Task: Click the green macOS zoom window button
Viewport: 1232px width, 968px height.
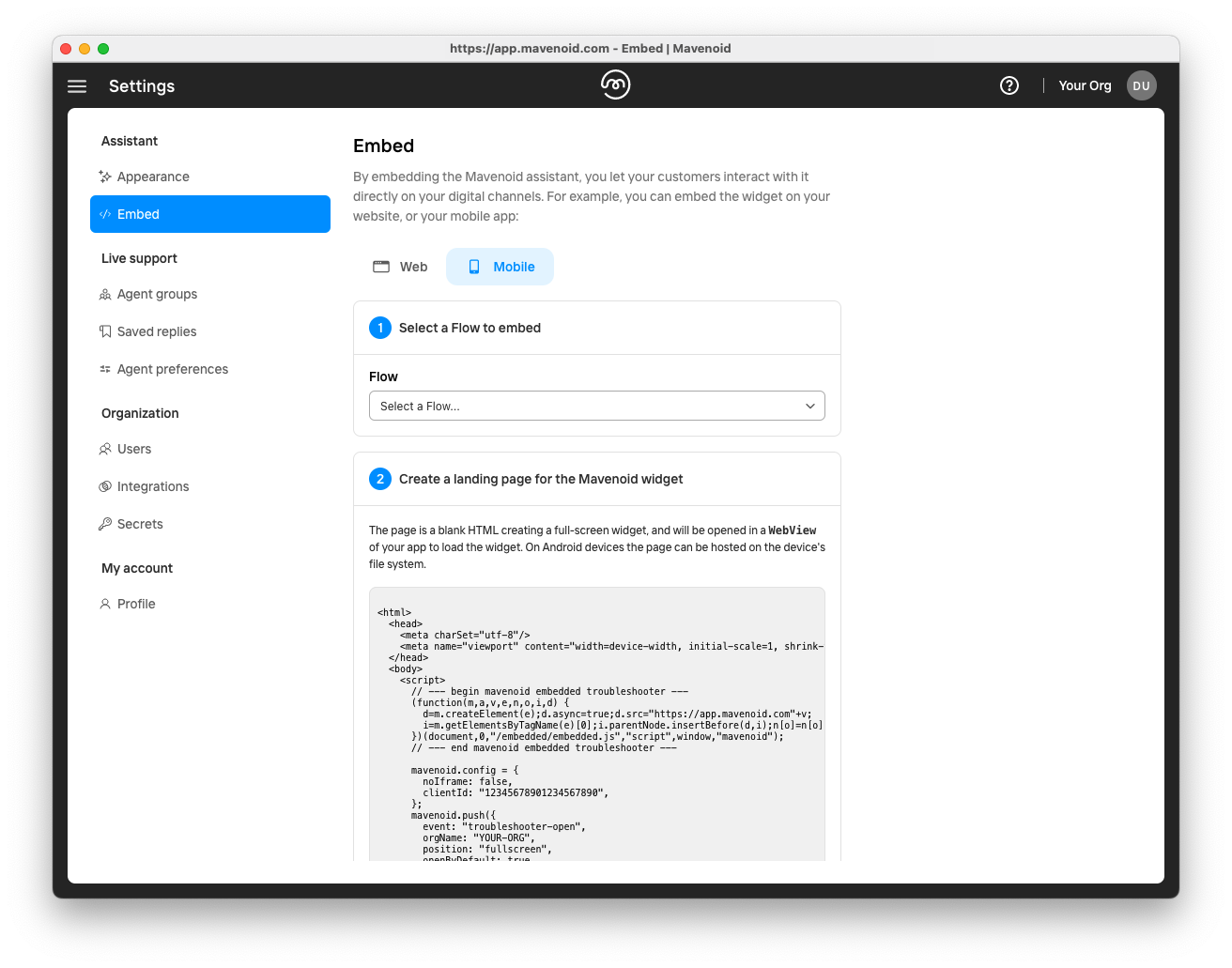Action: tap(103, 49)
